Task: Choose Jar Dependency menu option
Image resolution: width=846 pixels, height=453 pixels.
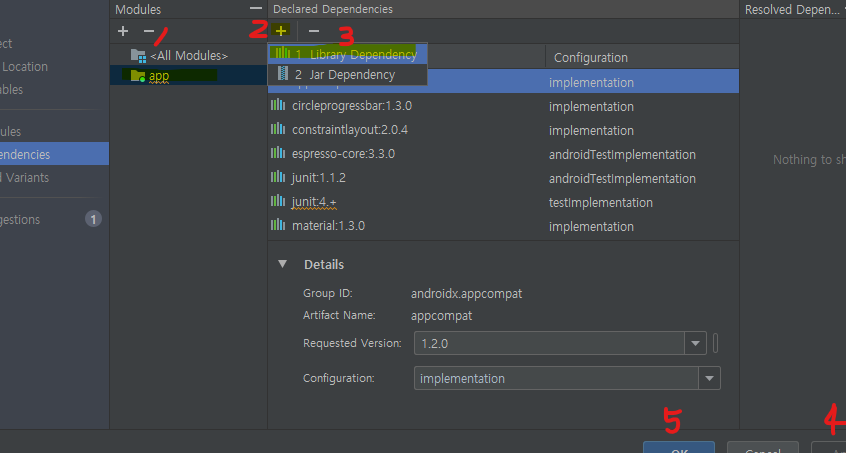Action: [x=347, y=74]
